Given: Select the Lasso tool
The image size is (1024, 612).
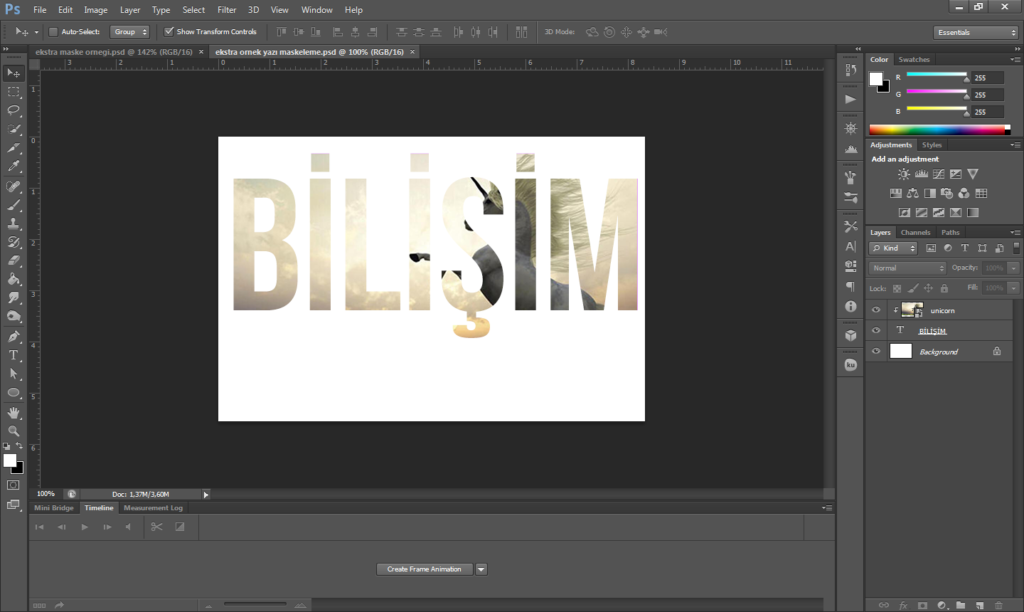Looking at the screenshot, I should coord(14,110).
